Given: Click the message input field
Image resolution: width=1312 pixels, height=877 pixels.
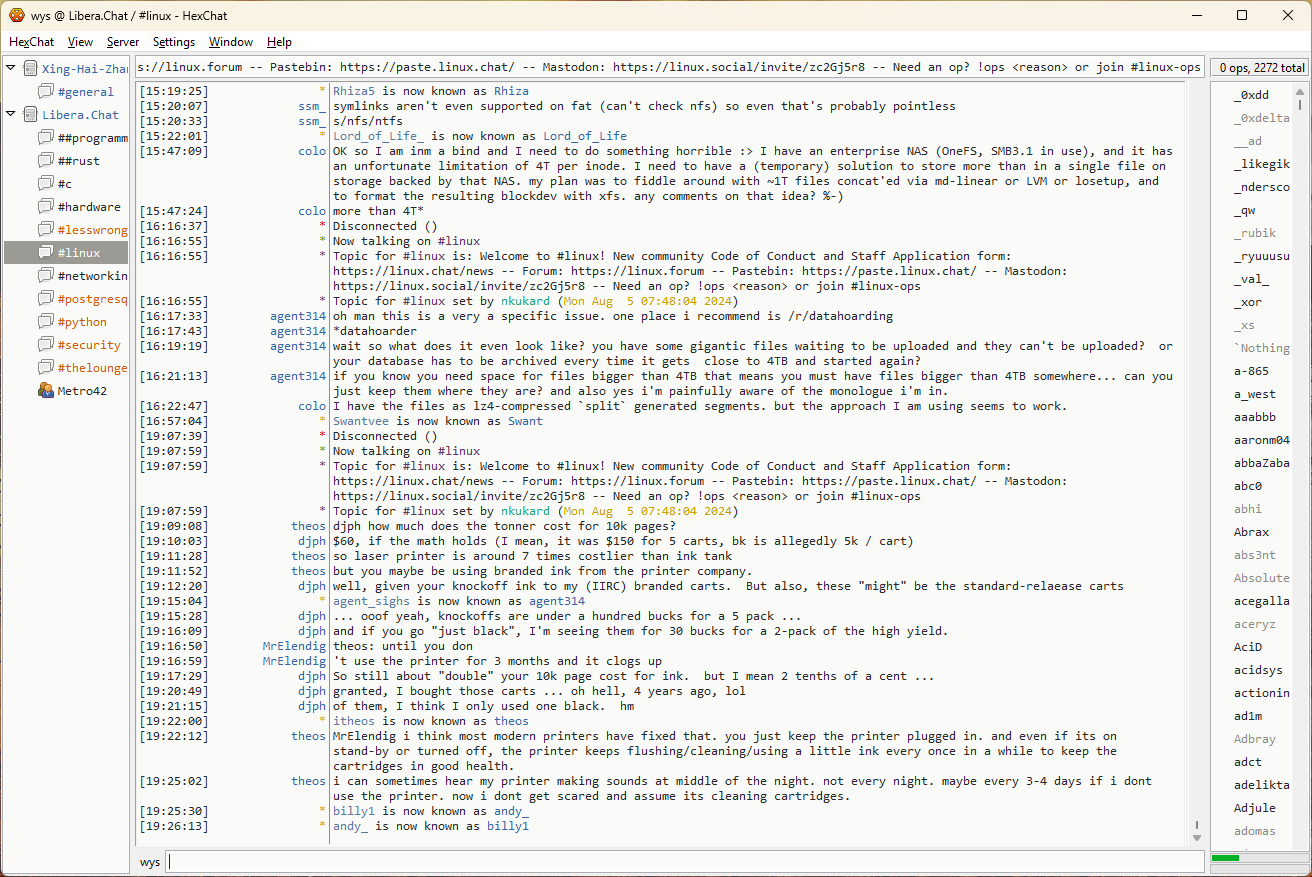Looking at the screenshot, I should pyautogui.click(x=684, y=861).
